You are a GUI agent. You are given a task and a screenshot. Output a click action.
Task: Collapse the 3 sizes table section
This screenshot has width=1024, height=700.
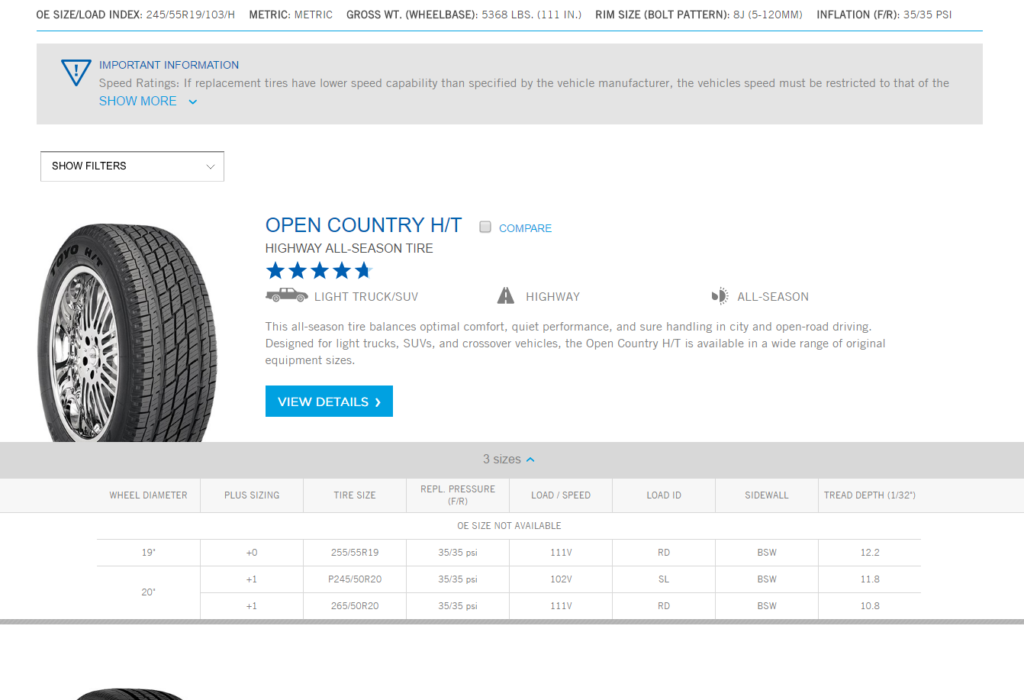click(x=509, y=460)
